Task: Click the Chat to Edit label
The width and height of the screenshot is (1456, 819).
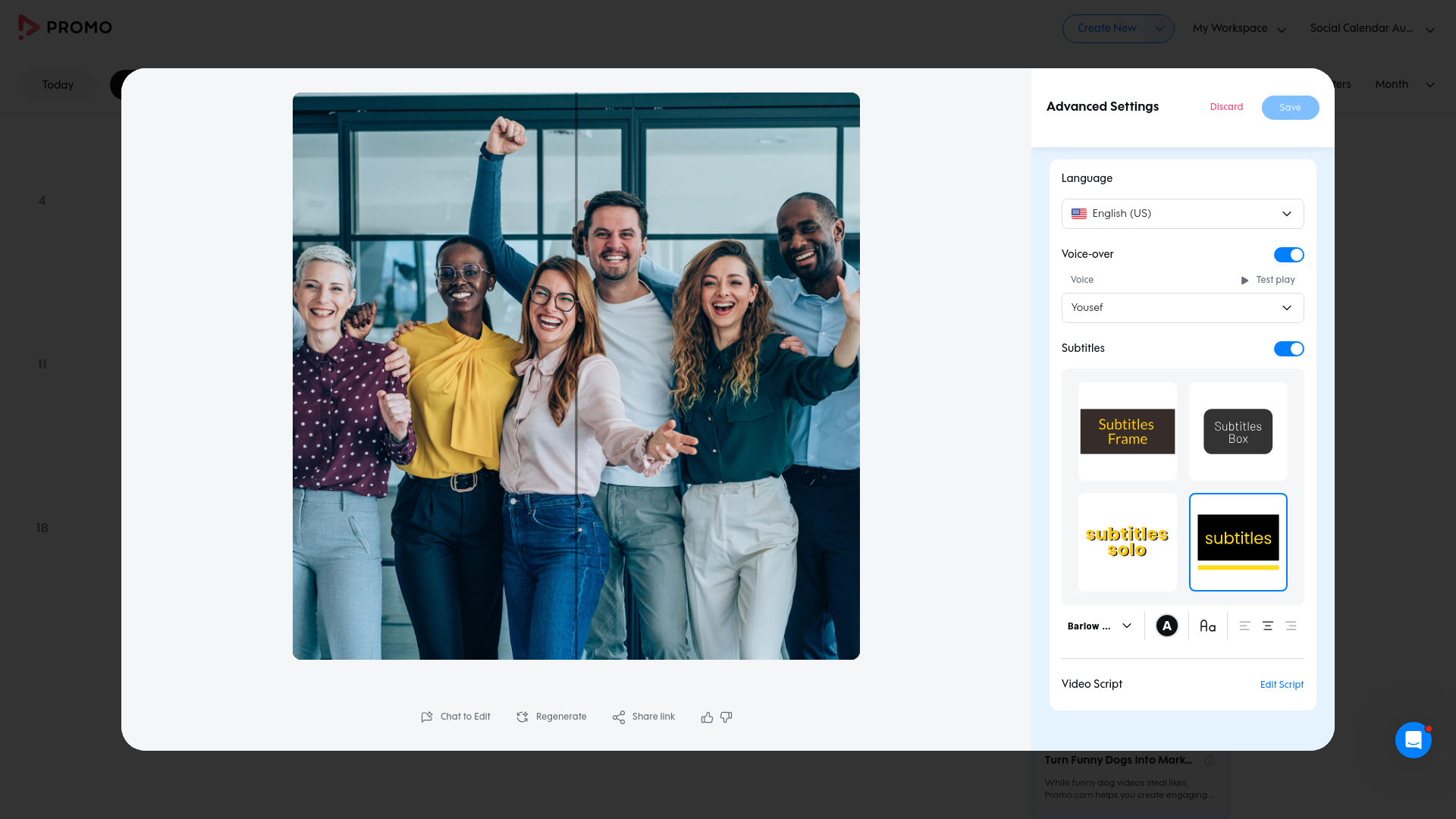Action: click(x=466, y=717)
